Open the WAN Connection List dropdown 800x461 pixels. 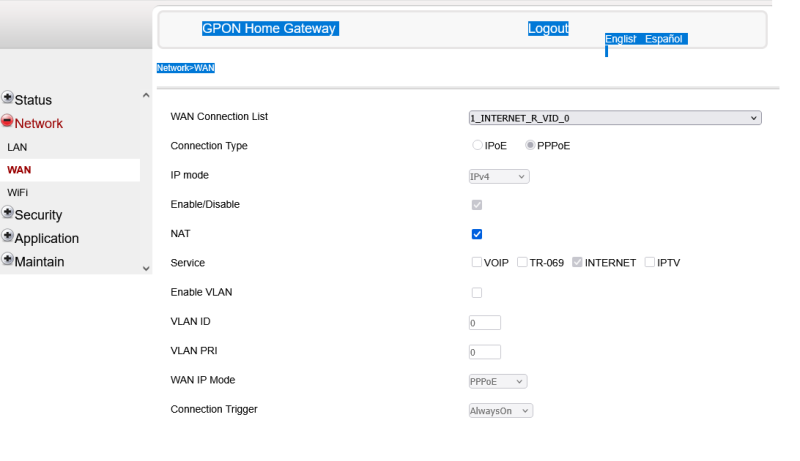[615, 118]
